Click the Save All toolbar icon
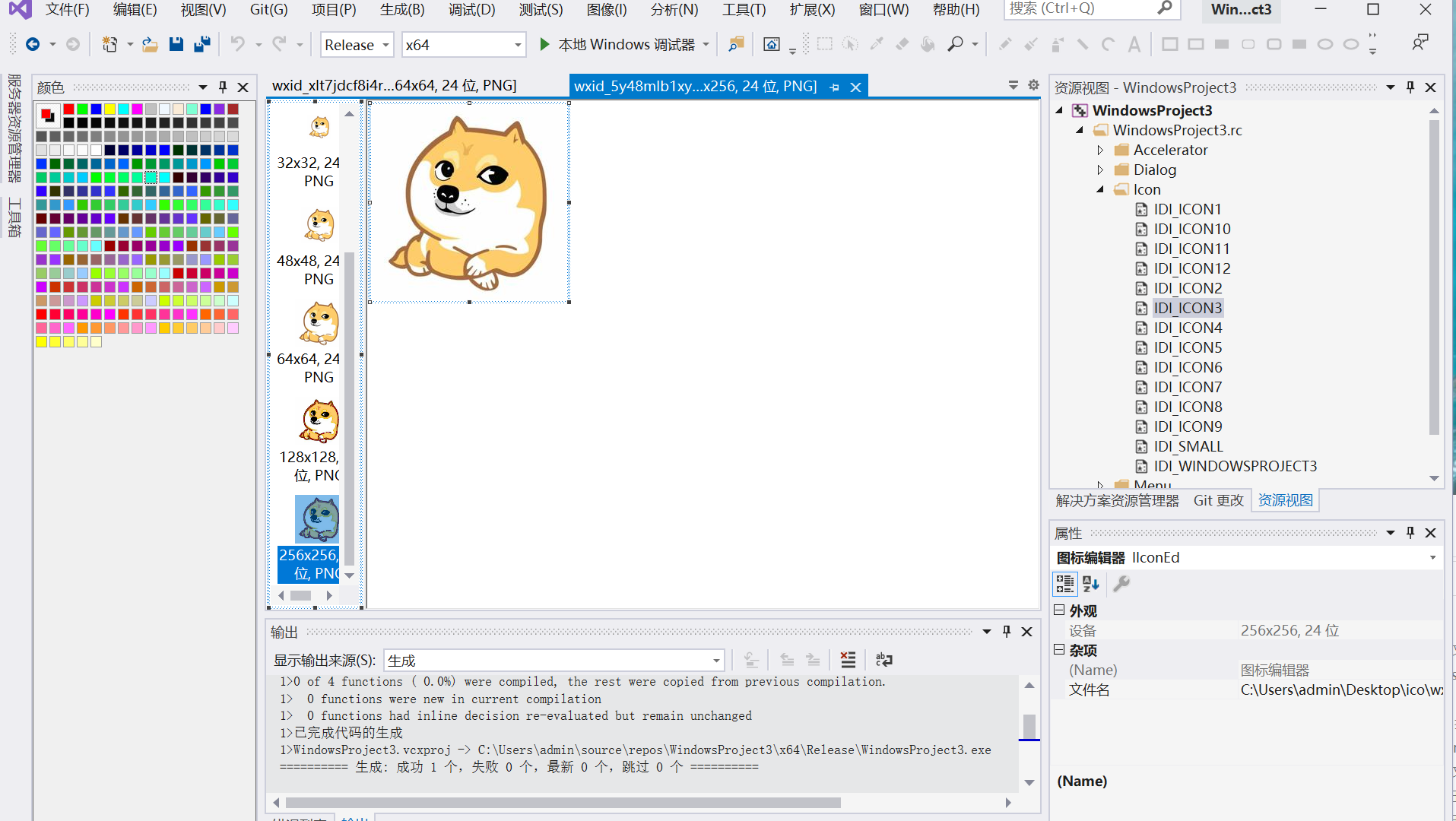The width and height of the screenshot is (1456, 821). [x=202, y=45]
